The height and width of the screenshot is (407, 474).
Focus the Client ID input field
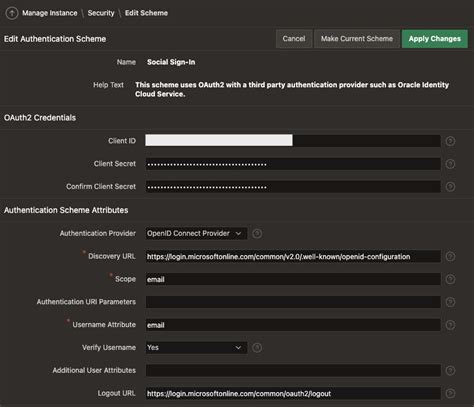pyautogui.click(x=293, y=141)
